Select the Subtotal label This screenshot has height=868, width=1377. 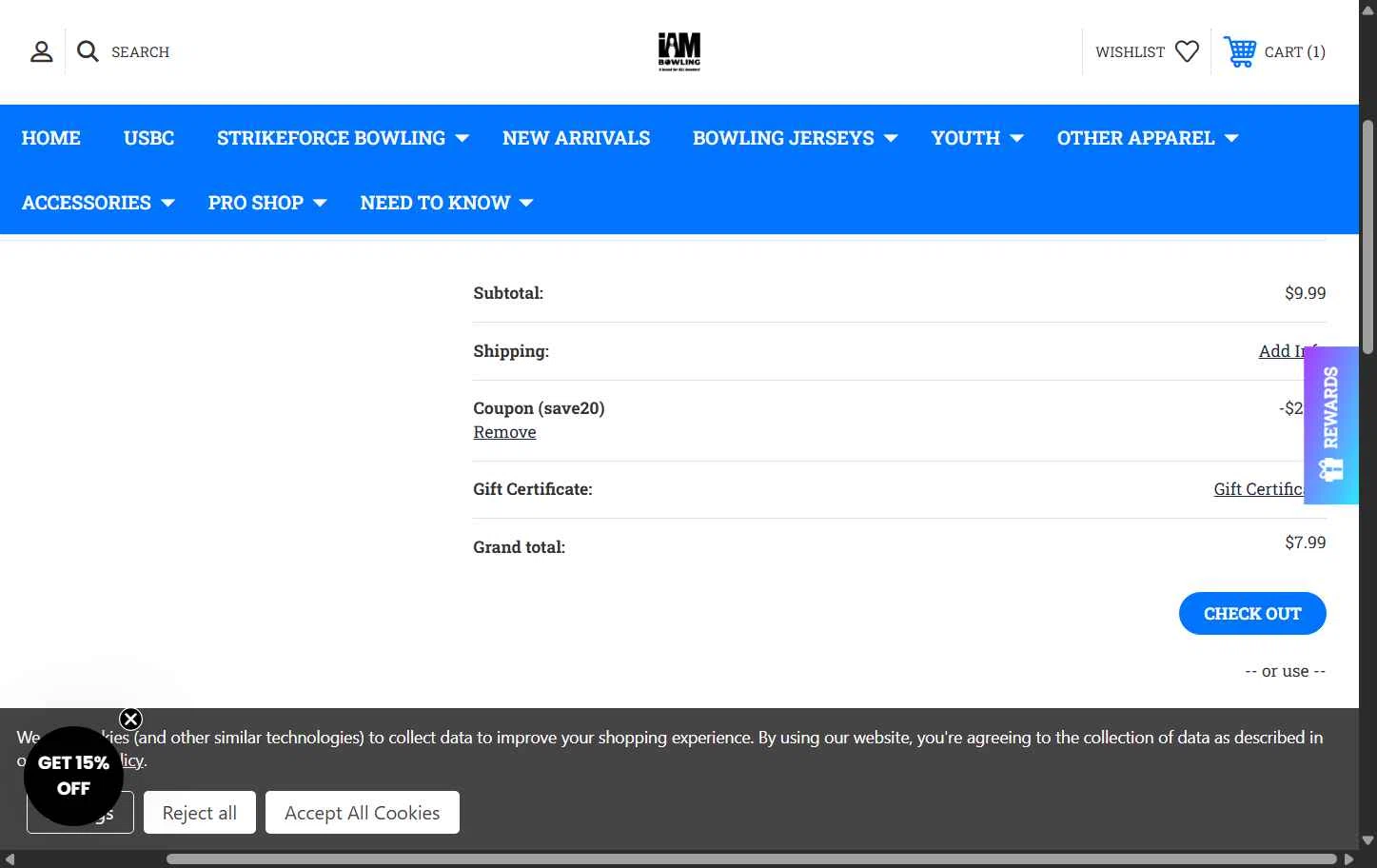pos(508,293)
